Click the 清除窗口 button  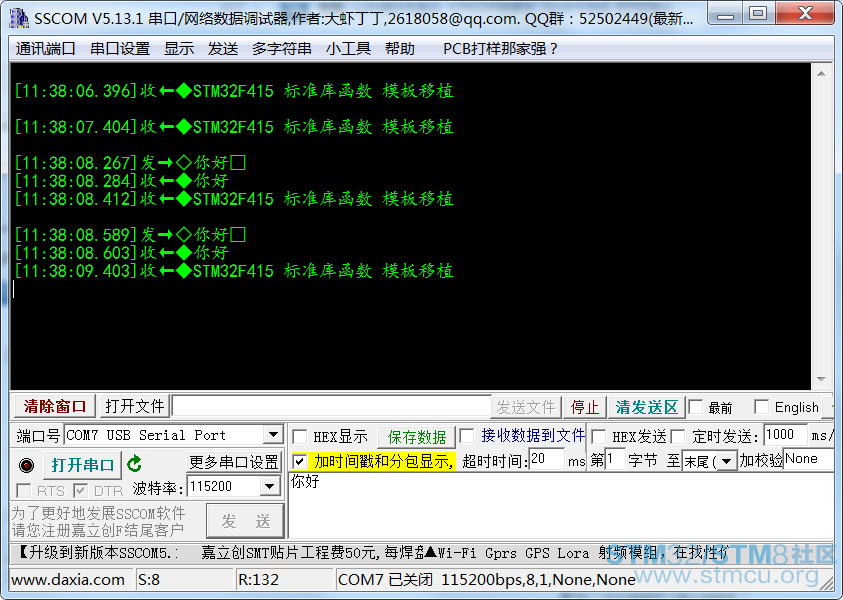coord(54,406)
